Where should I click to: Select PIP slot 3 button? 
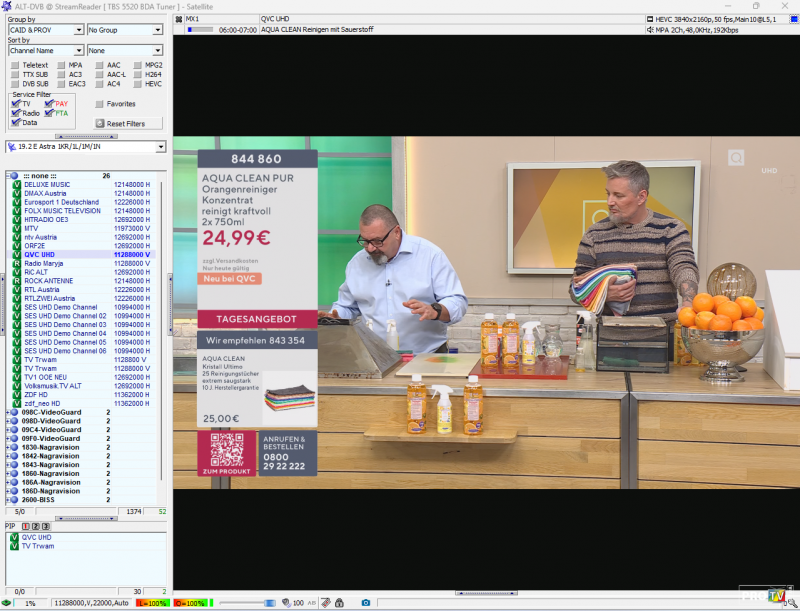click(45, 526)
